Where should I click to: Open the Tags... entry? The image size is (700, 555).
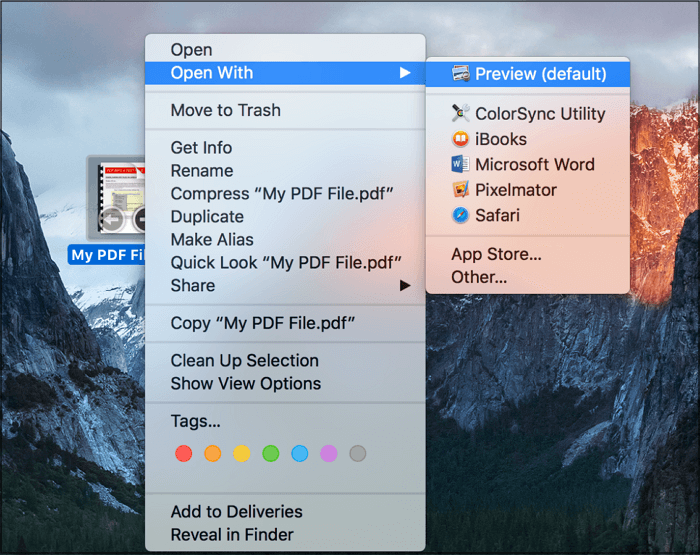[285, 421]
